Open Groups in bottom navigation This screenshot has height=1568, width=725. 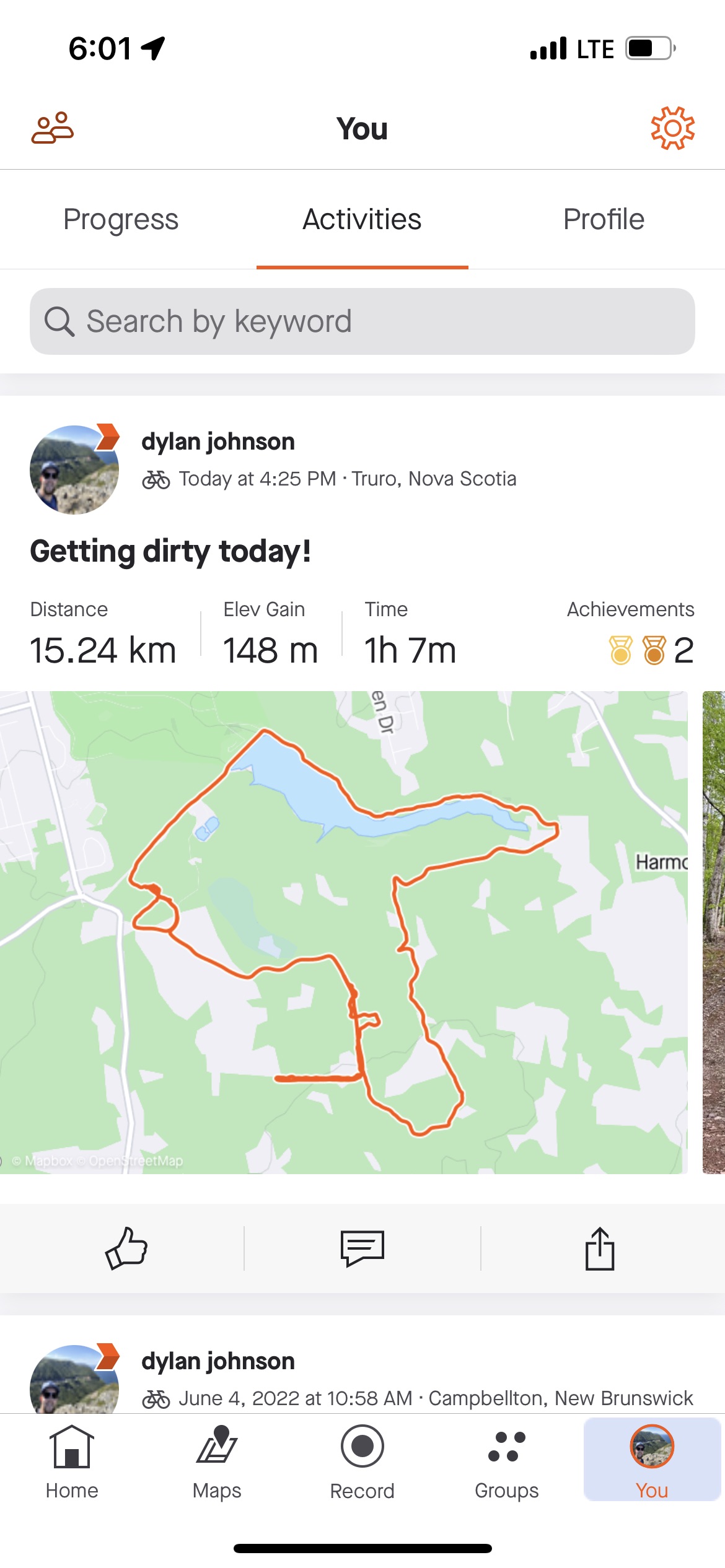(507, 1462)
